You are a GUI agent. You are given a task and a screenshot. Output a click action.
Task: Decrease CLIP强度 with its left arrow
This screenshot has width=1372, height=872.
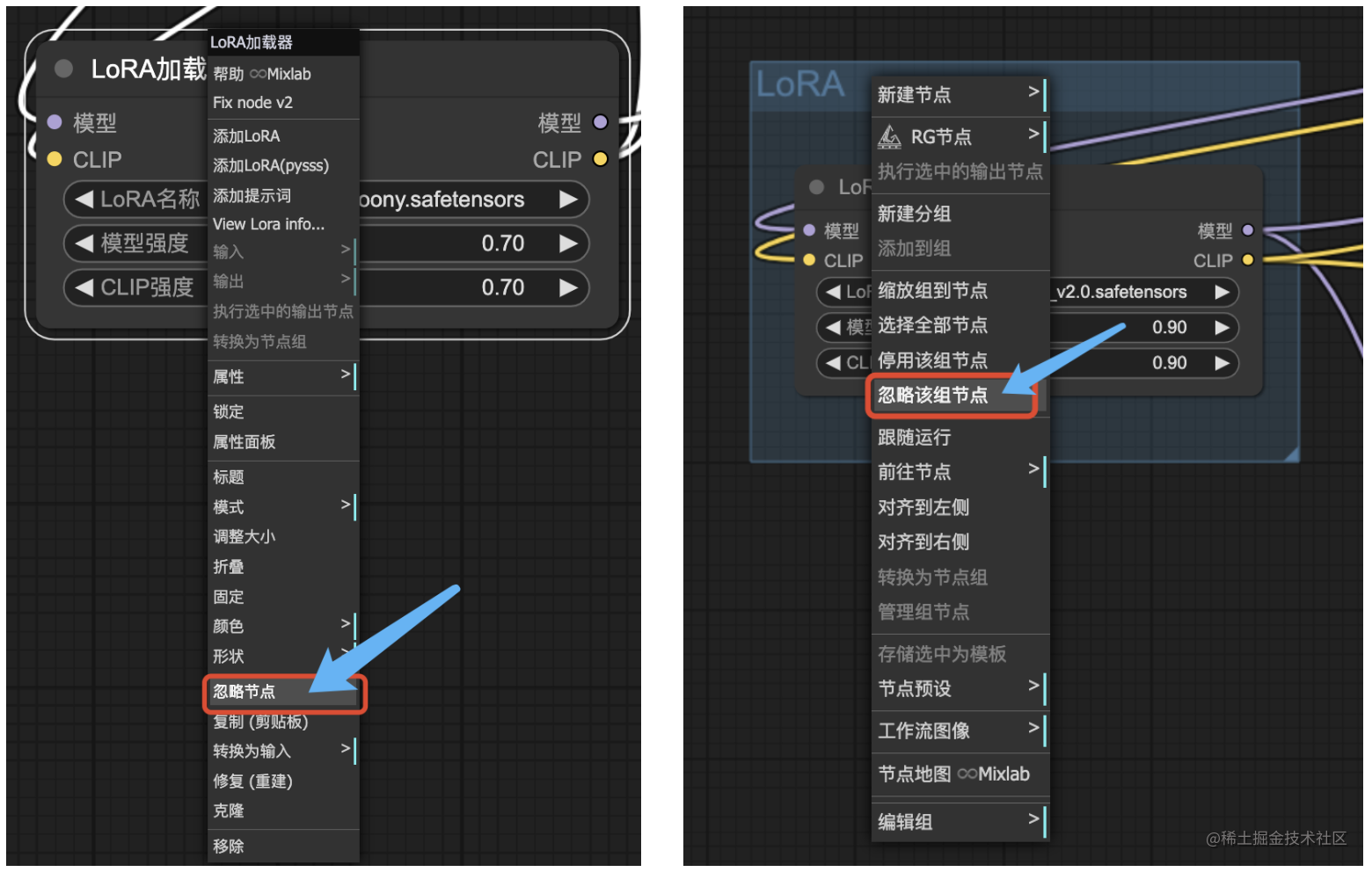pyautogui.click(x=84, y=287)
